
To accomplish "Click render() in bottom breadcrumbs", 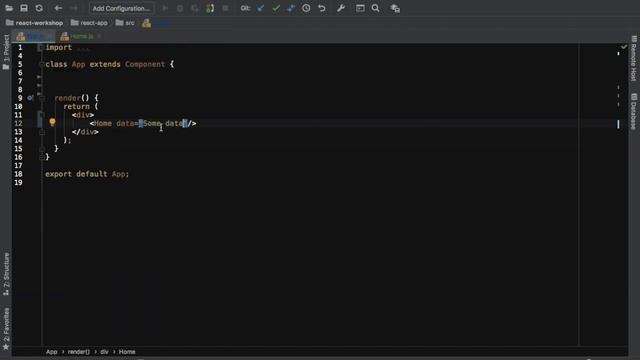I will [79, 352].
